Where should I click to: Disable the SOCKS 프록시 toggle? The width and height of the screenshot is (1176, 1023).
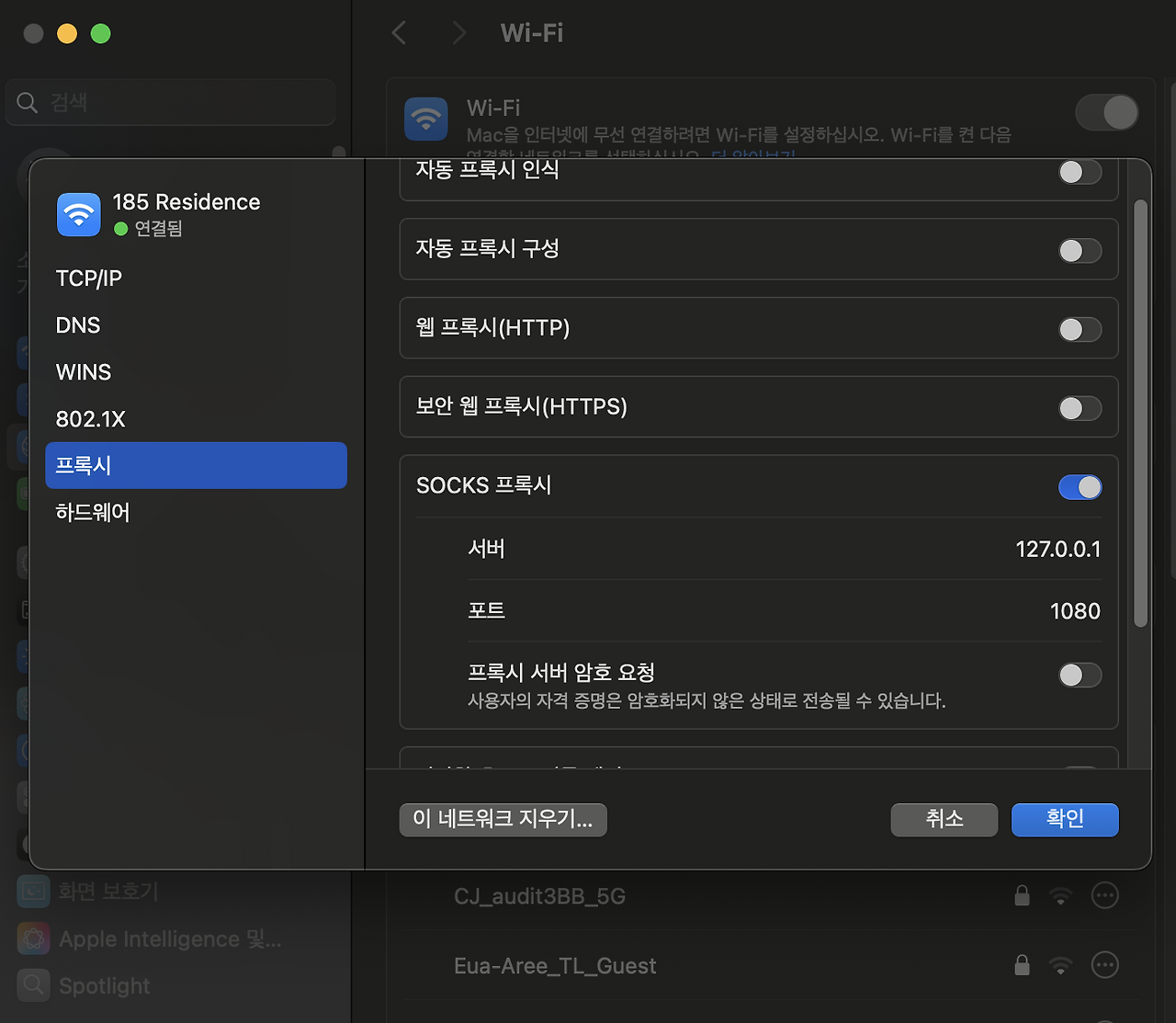click(1080, 487)
